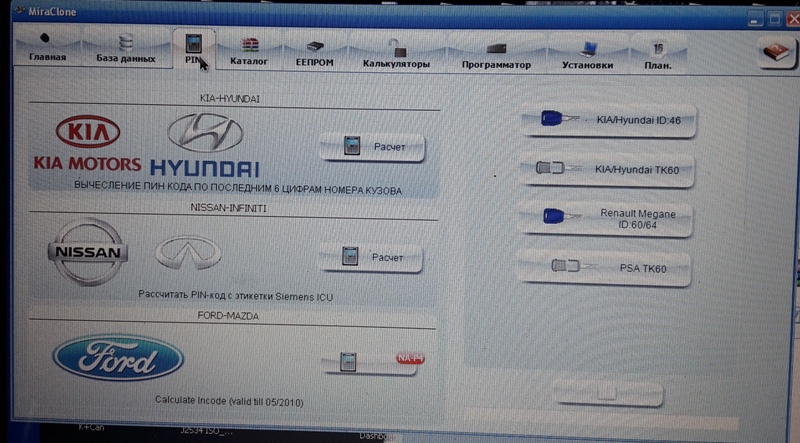800x443 pixels.
Task: Click the Каталог archive icon
Action: point(249,44)
